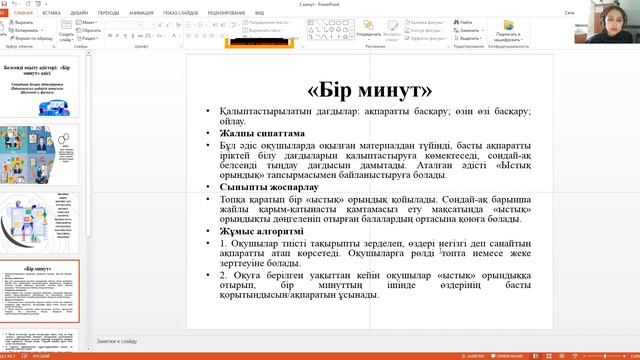The width and height of the screenshot is (640, 360).
Task: Open the Переходы ribbon tab
Action: click(108, 13)
